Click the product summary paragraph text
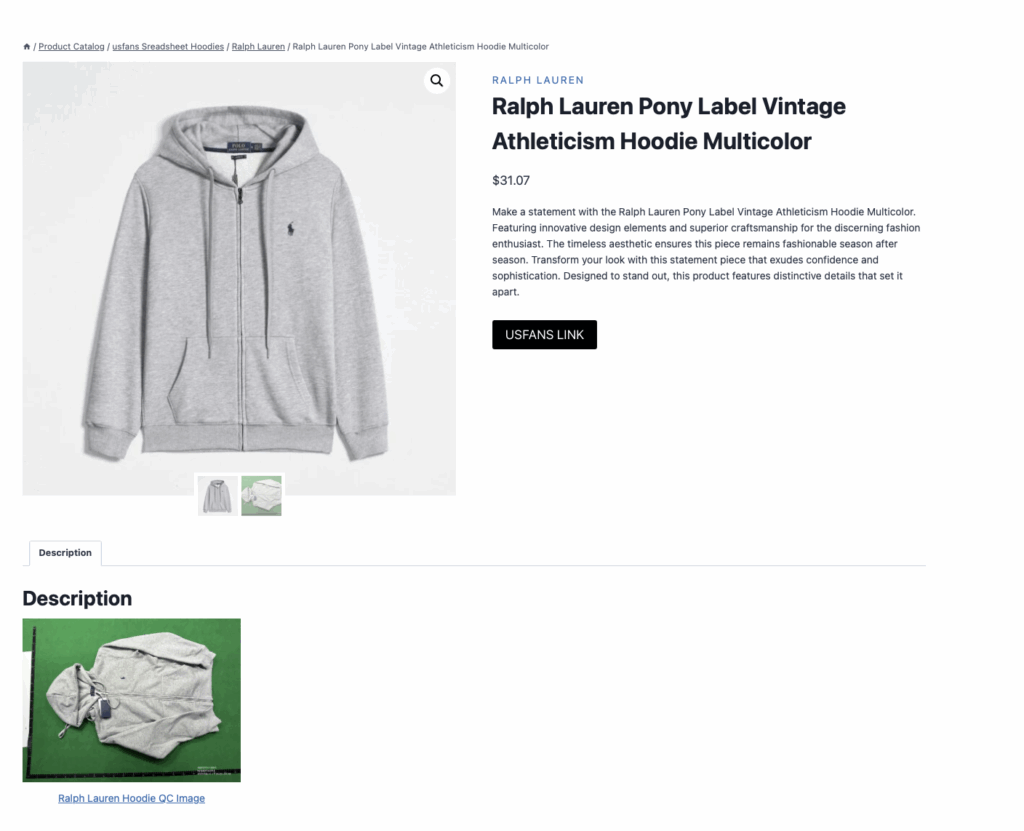The width and height of the screenshot is (1024, 831). click(706, 252)
